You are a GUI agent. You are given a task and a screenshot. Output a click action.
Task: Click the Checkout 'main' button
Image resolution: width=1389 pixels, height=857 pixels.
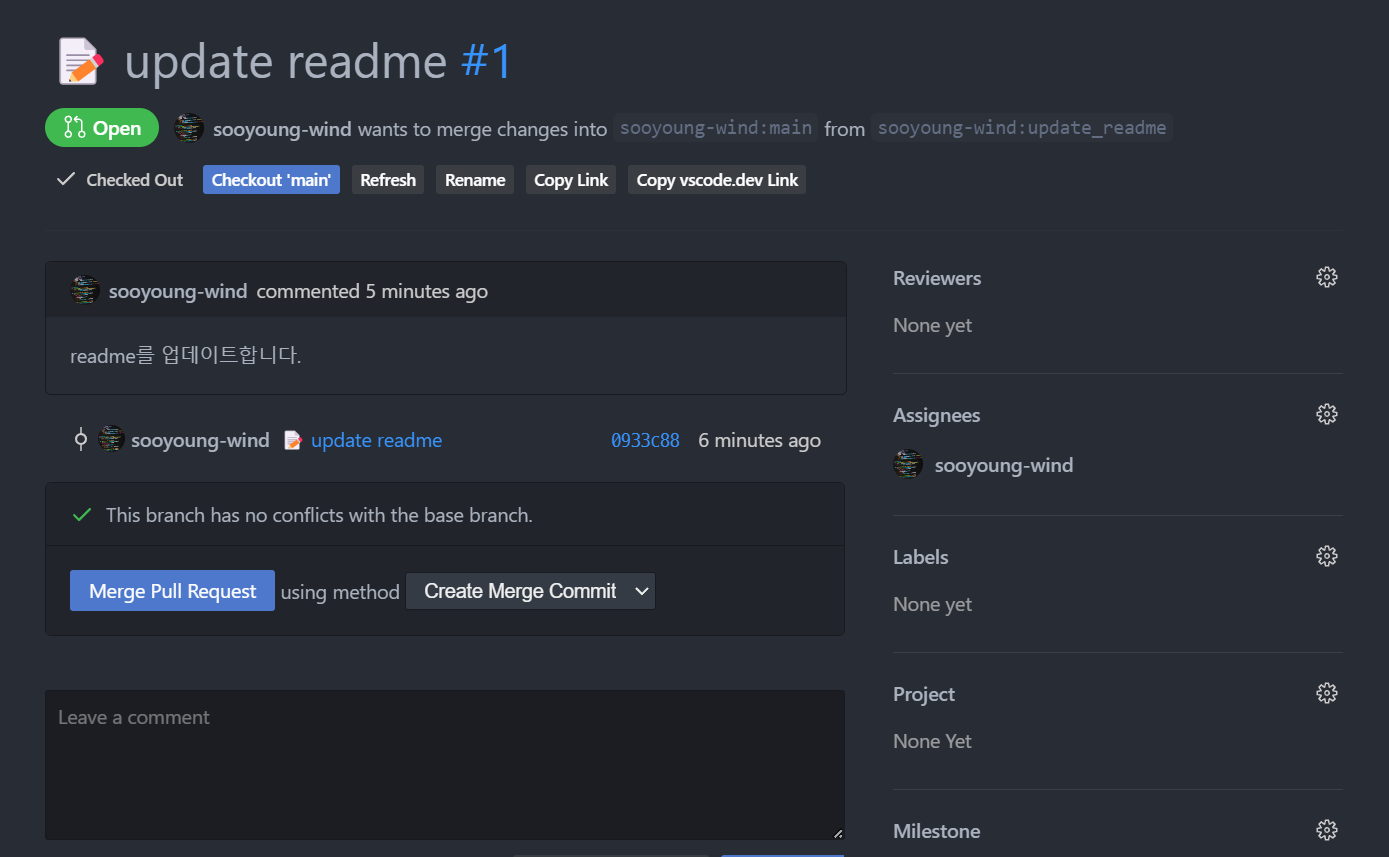tap(271, 180)
